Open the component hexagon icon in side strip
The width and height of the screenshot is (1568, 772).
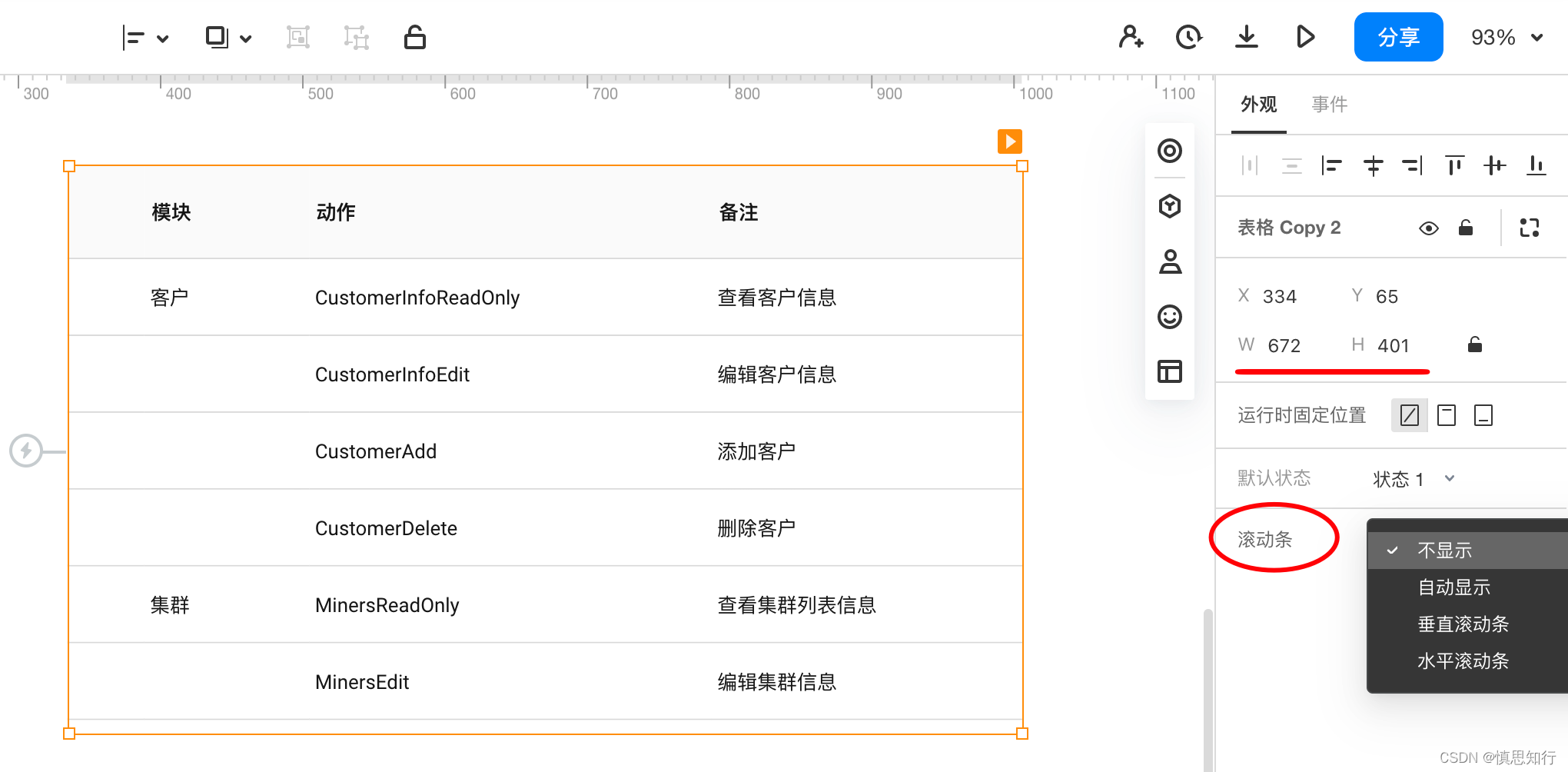1170,206
